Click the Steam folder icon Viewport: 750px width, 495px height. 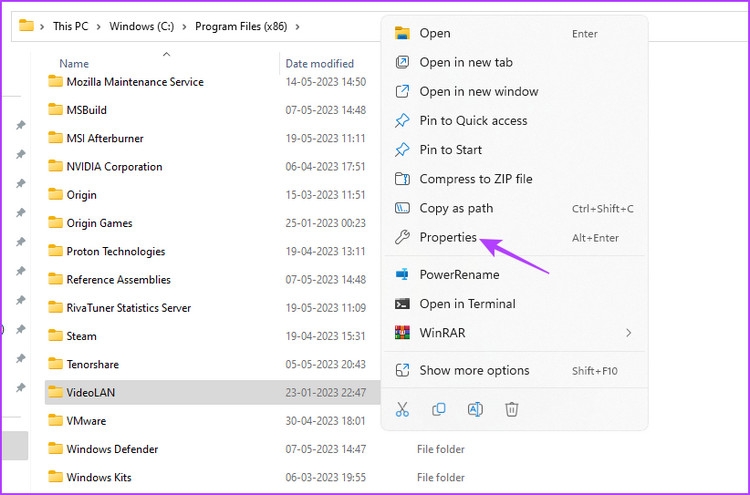[x=55, y=336]
